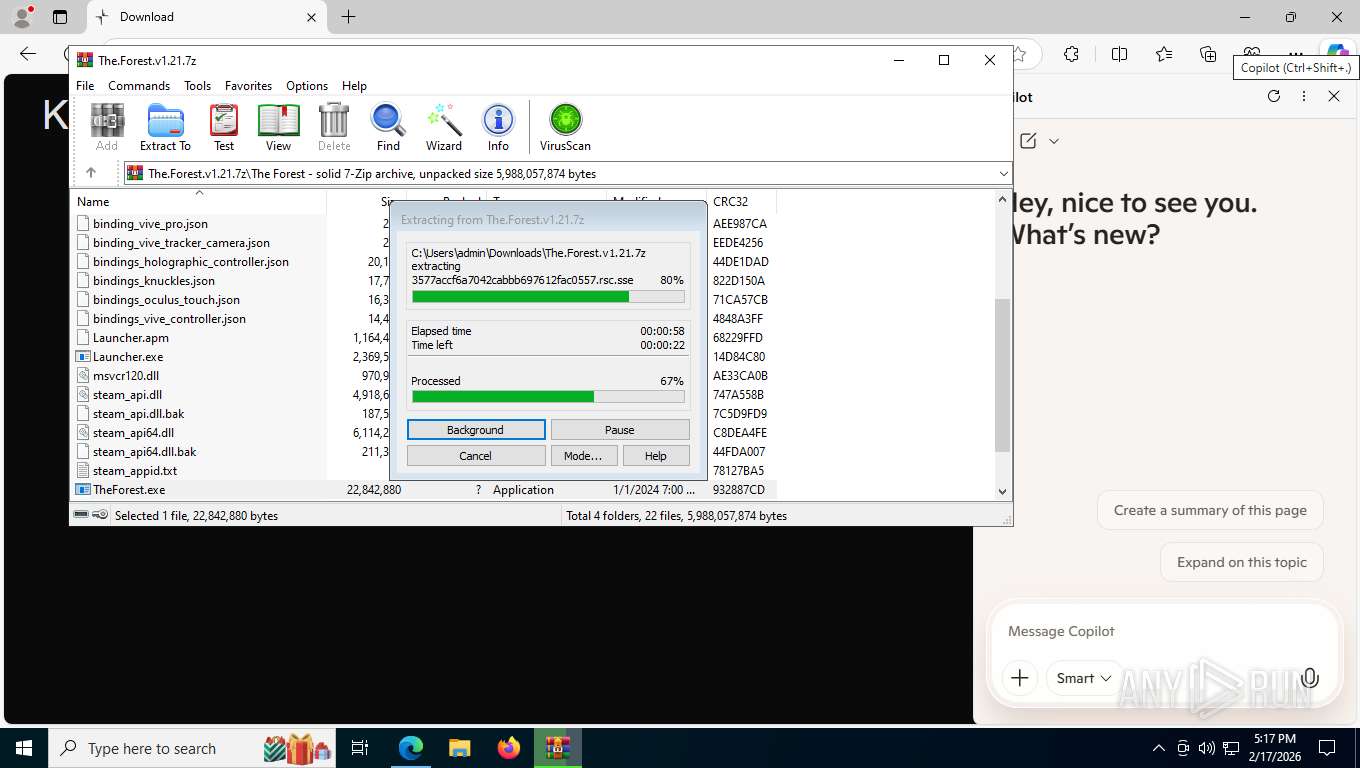This screenshot has height=768, width=1360.
Task: Pause the extraction
Action: pyautogui.click(x=620, y=430)
